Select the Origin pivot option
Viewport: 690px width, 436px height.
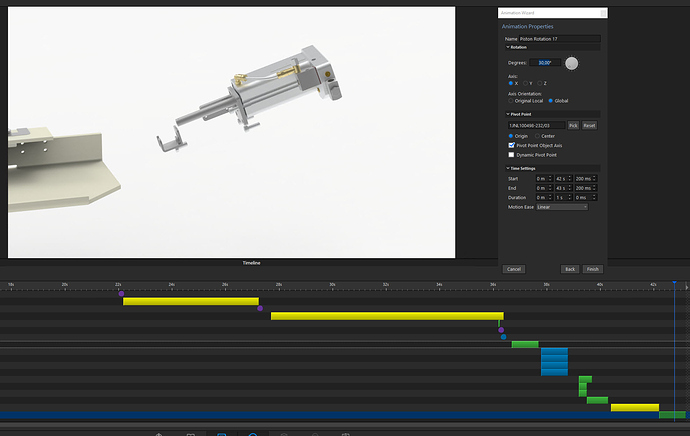[510, 136]
